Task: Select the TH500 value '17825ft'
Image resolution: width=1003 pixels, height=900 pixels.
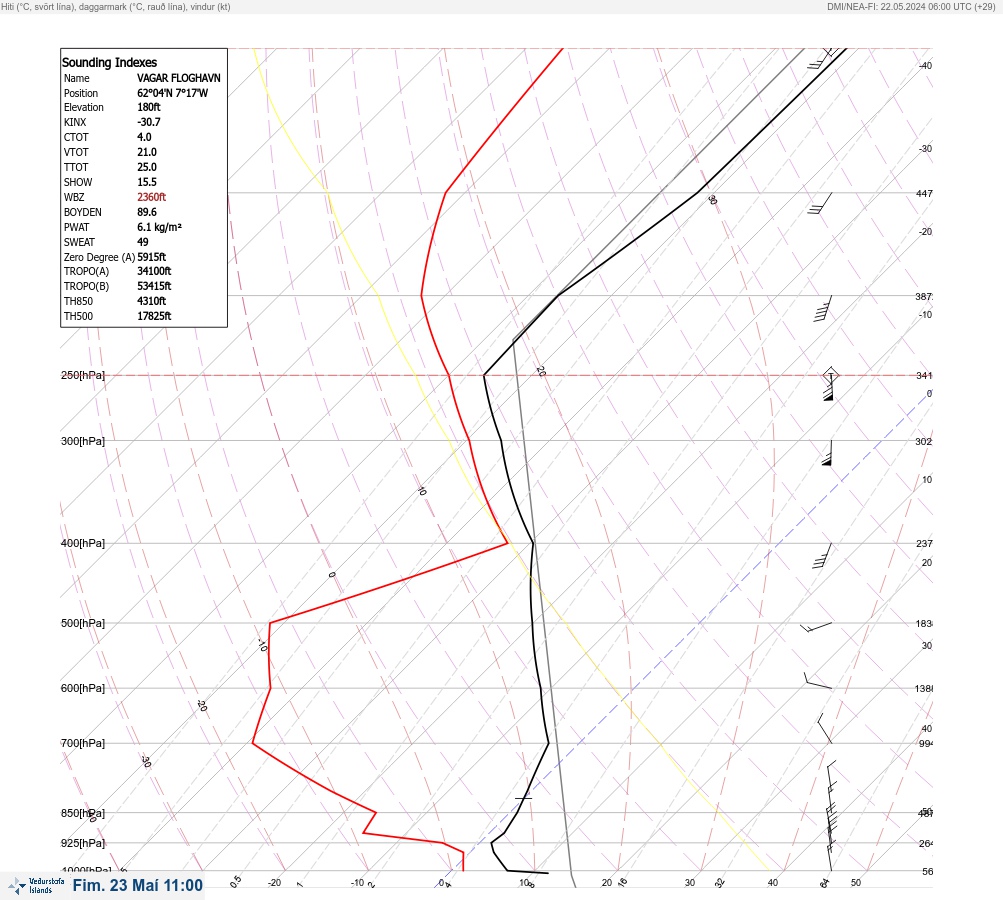Action: (x=154, y=316)
